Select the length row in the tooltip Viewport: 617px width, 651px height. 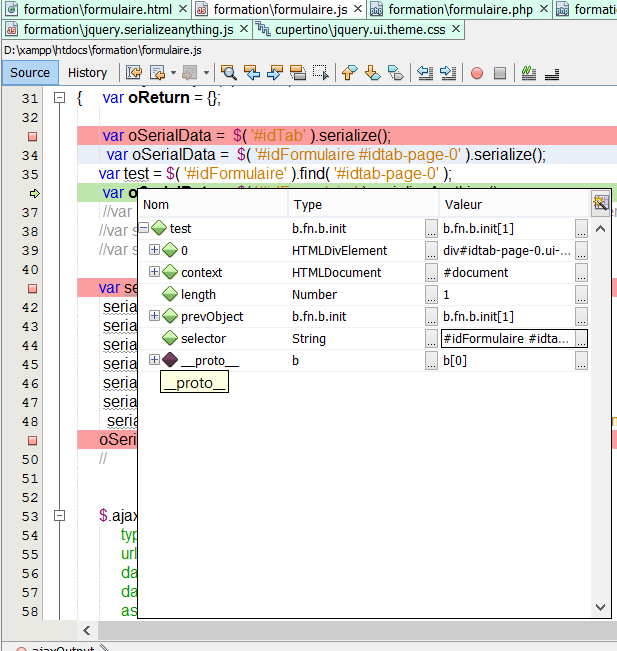coord(363,294)
